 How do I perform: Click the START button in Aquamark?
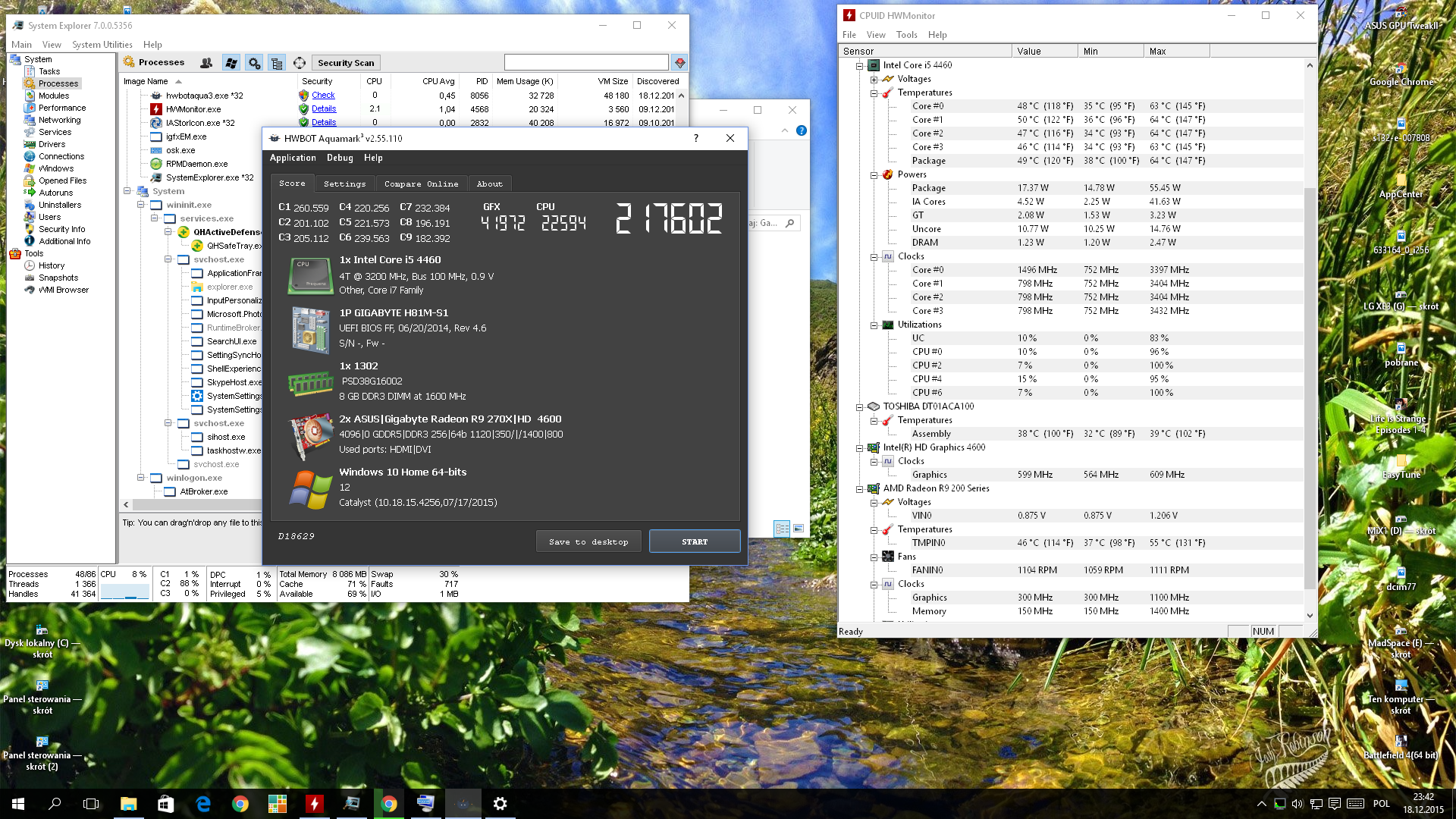point(695,541)
